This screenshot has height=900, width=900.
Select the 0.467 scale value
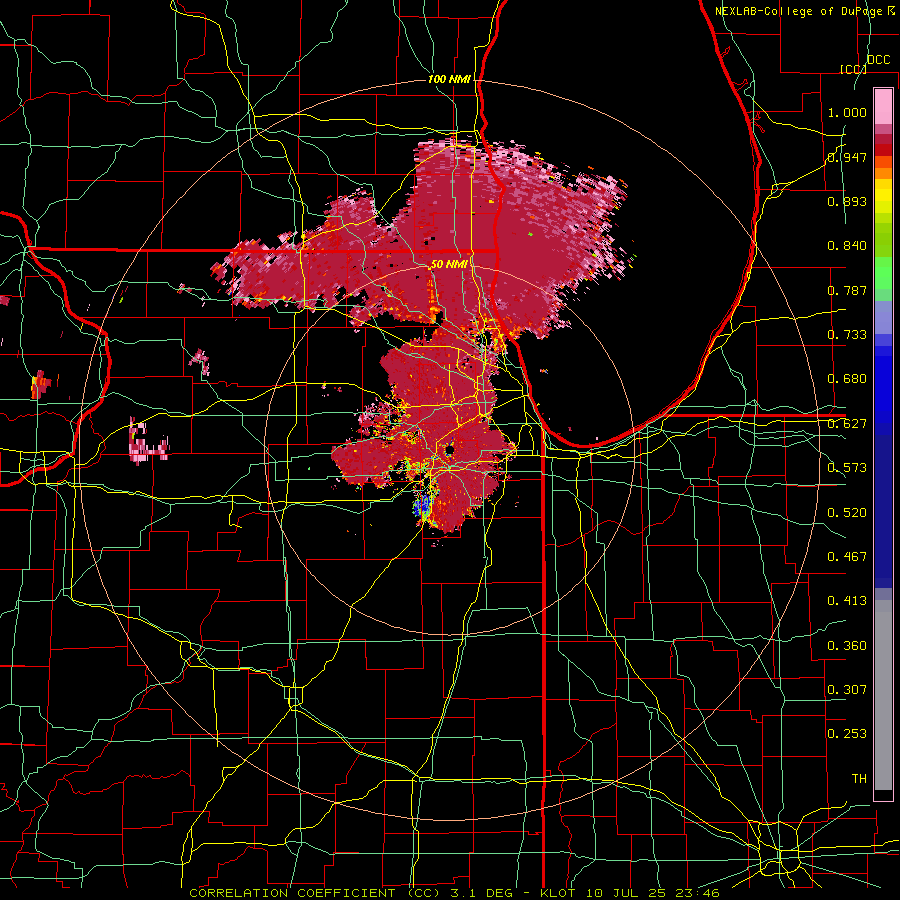click(847, 557)
